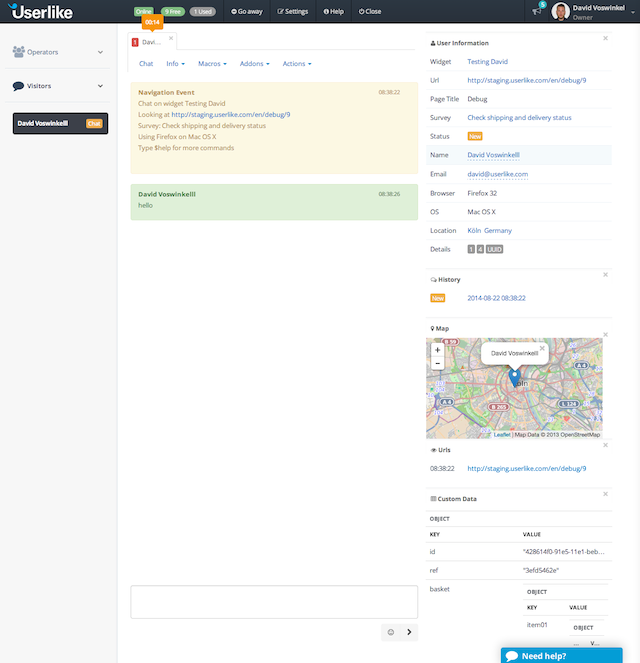Screen dimensions: 640x663
Task: Close the Map panel
Action: coord(605,334)
